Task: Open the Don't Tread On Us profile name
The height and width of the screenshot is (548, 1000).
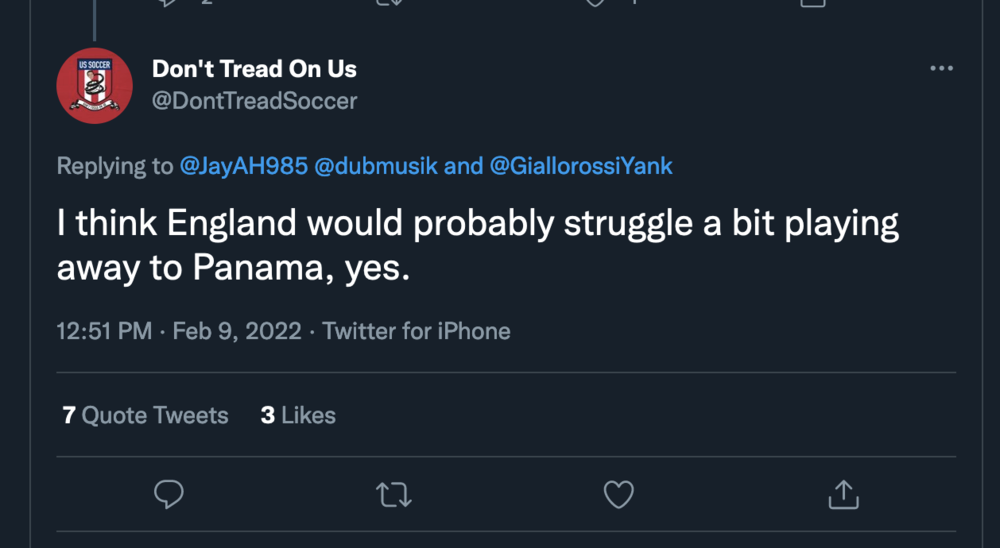Action: 254,69
